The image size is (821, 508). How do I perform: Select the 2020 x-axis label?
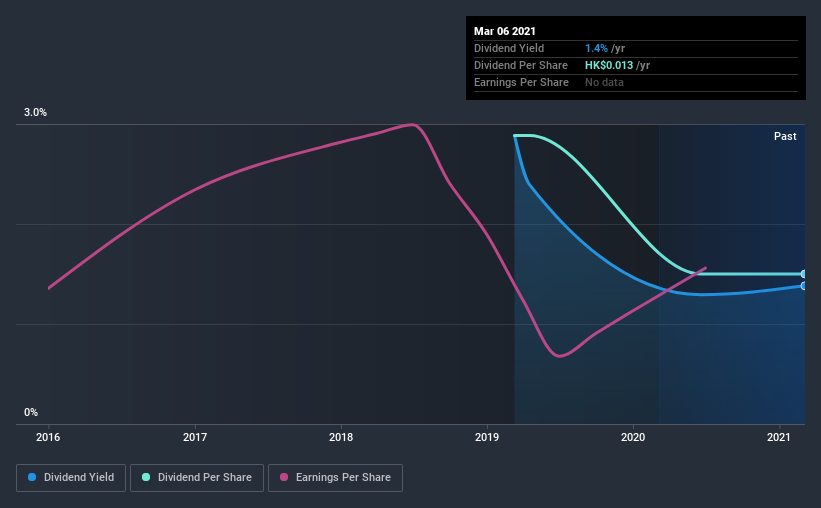coord(633,437)
